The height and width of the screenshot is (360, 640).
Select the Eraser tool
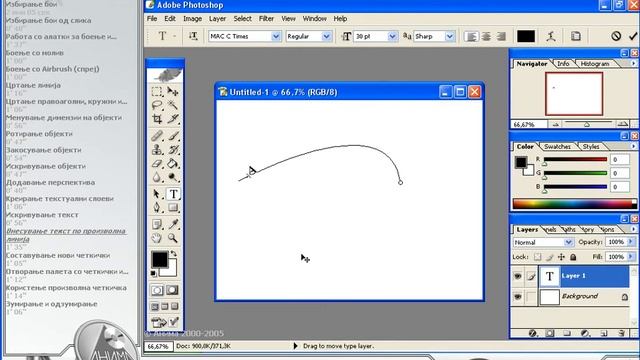[157, 163]
